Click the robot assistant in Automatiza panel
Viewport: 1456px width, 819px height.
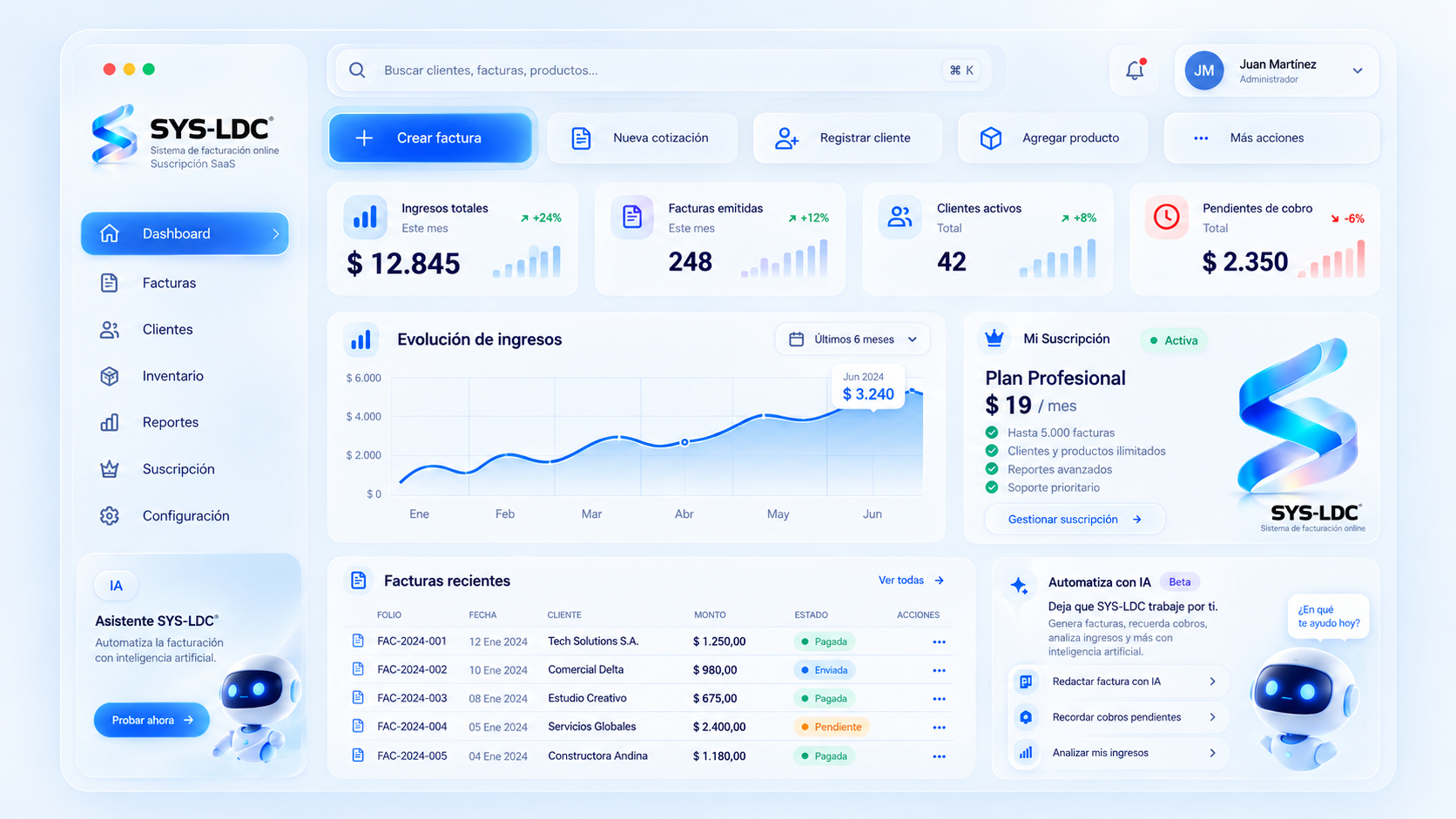coord(1304,709)
